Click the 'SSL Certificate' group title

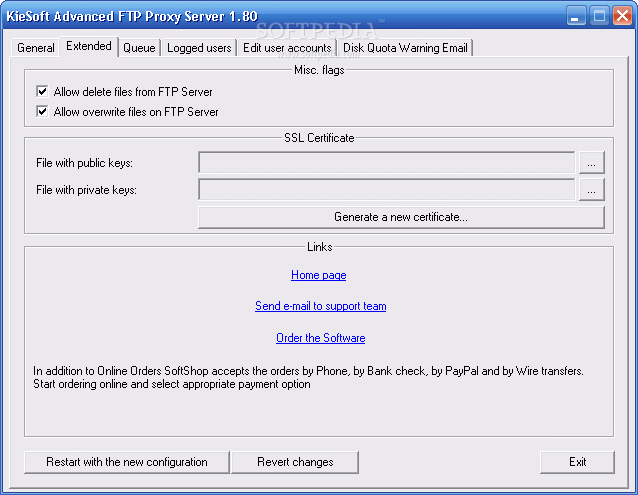(x=319, y=138)
